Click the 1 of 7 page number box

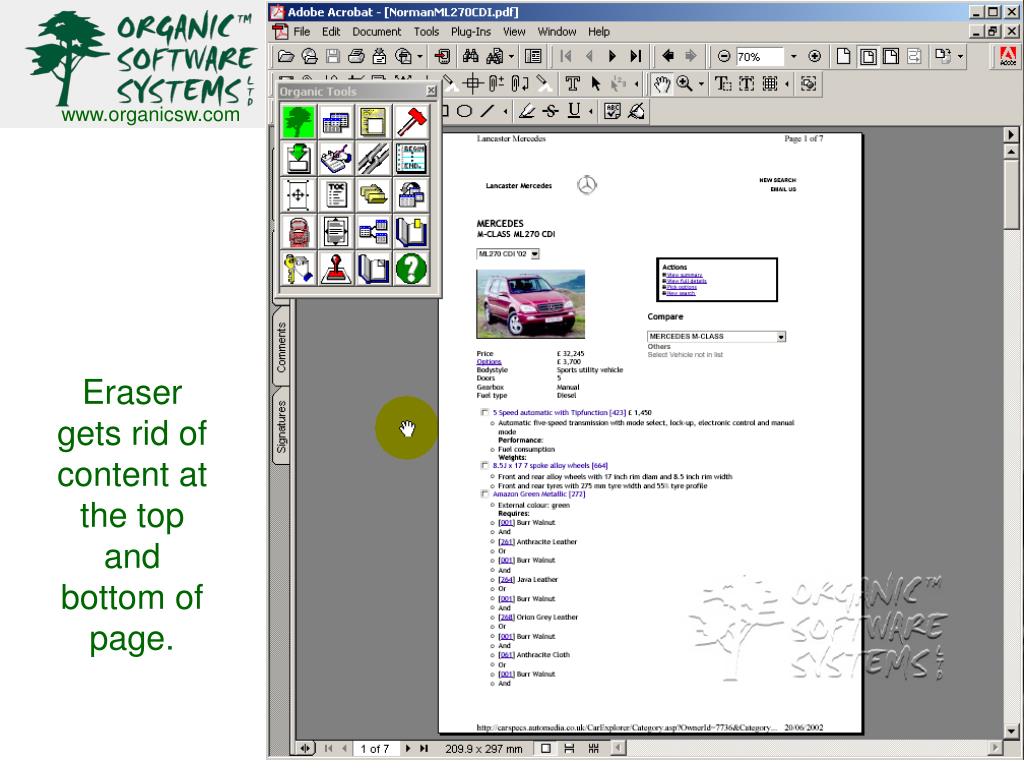point(374,748)
